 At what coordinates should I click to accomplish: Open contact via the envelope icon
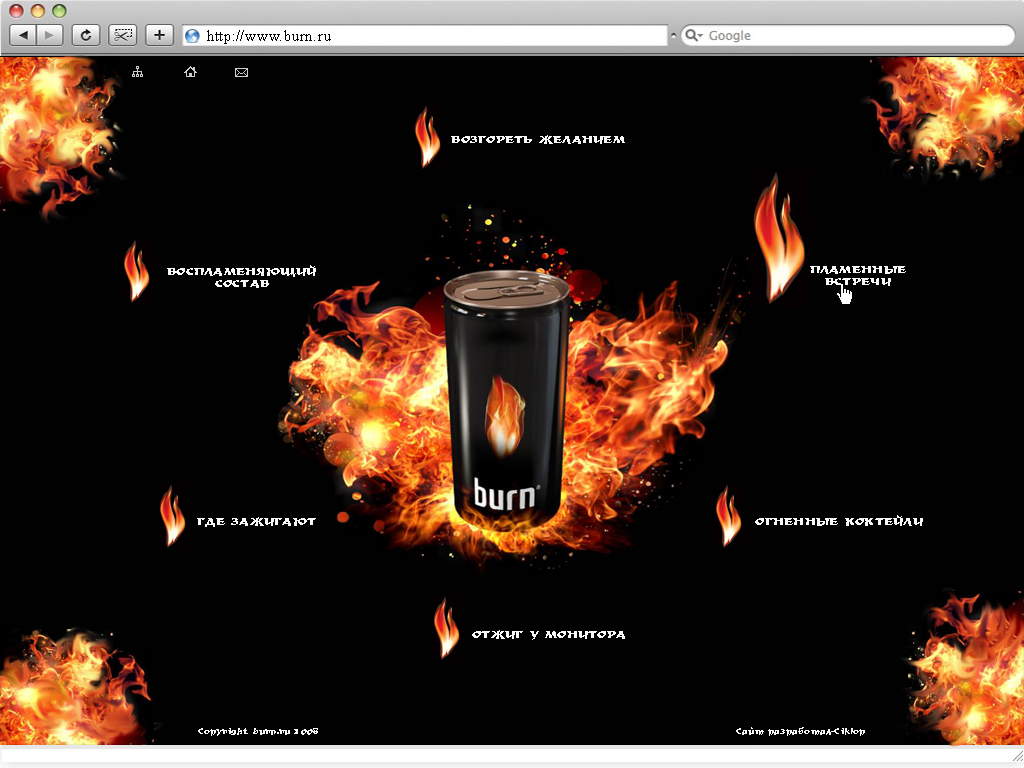tap(240, 71)
